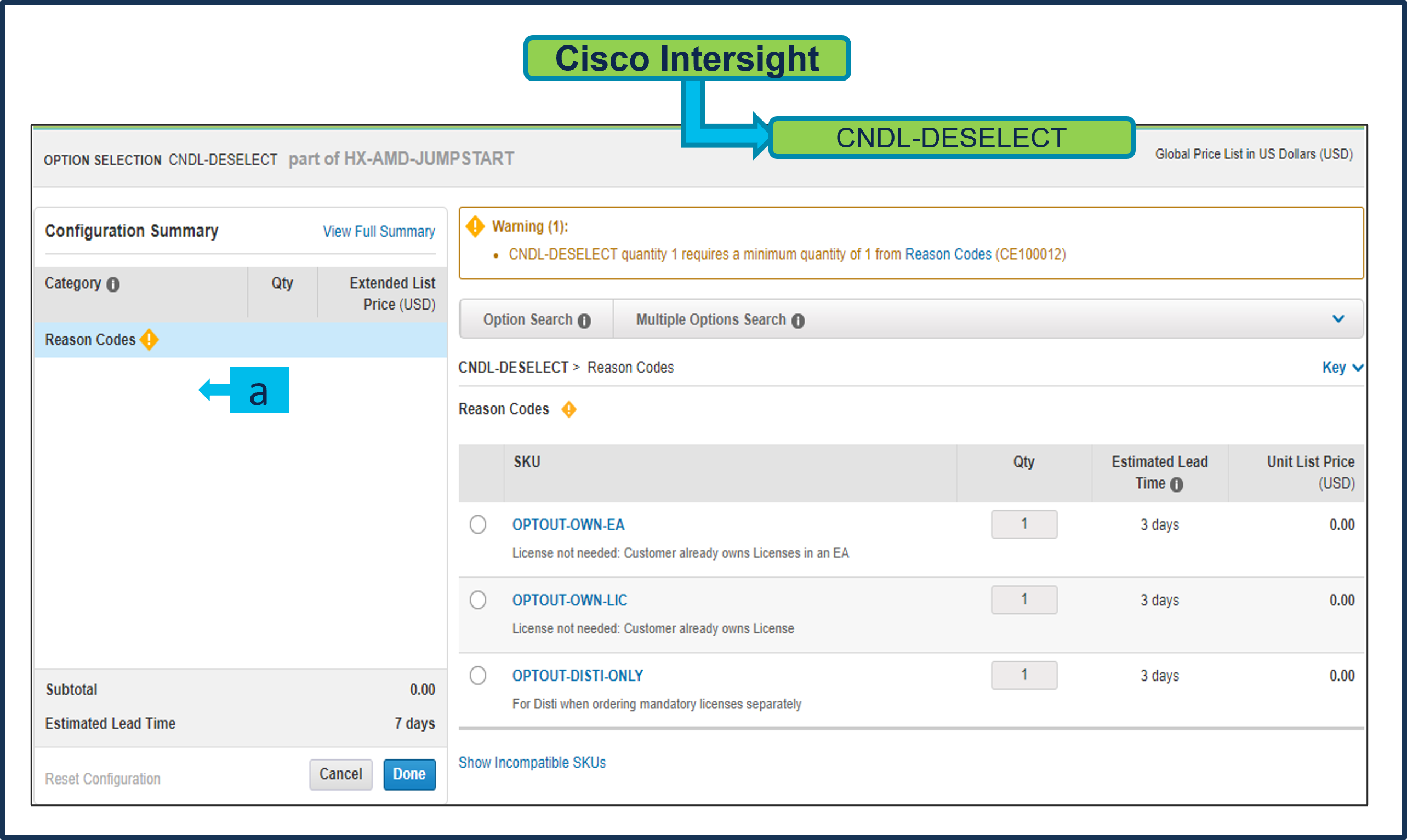The width and height of the screenshot is (1407, 840).
Task: Click the Option Search info icon
Action: (584, 321)
